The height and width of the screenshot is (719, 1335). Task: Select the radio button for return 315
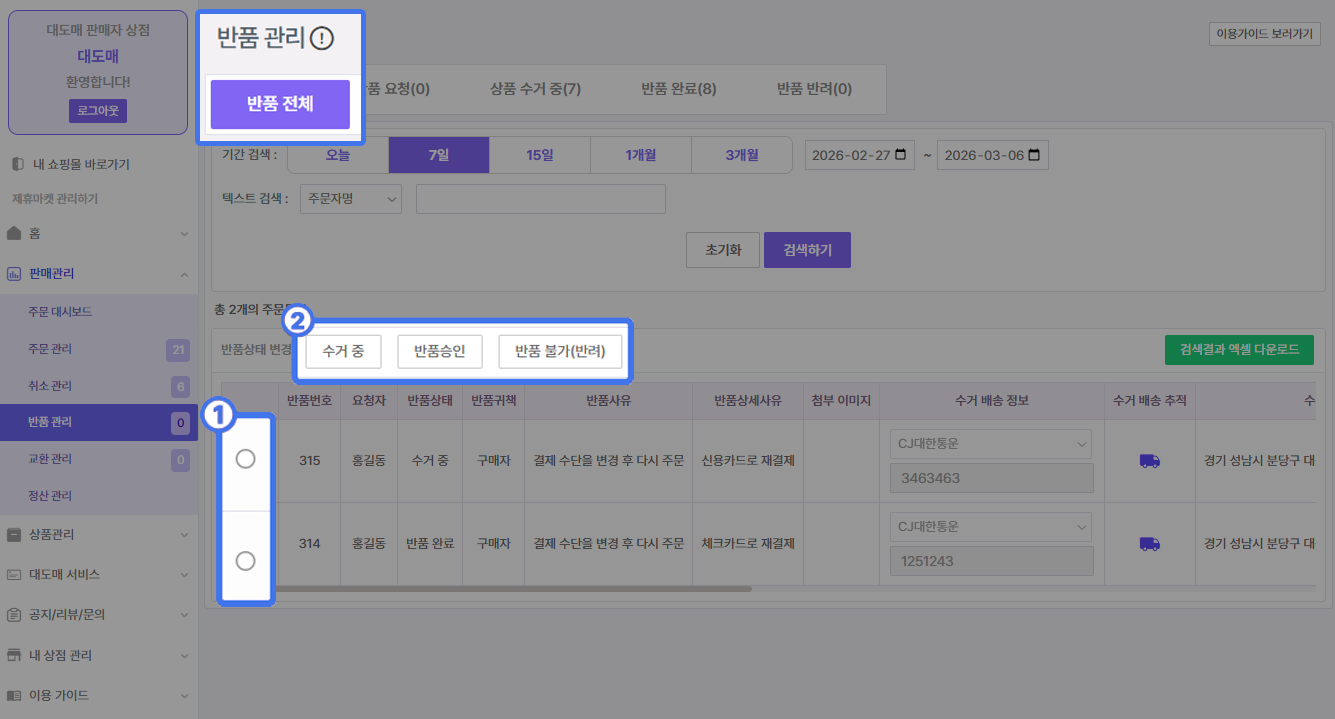click(245, 459)
